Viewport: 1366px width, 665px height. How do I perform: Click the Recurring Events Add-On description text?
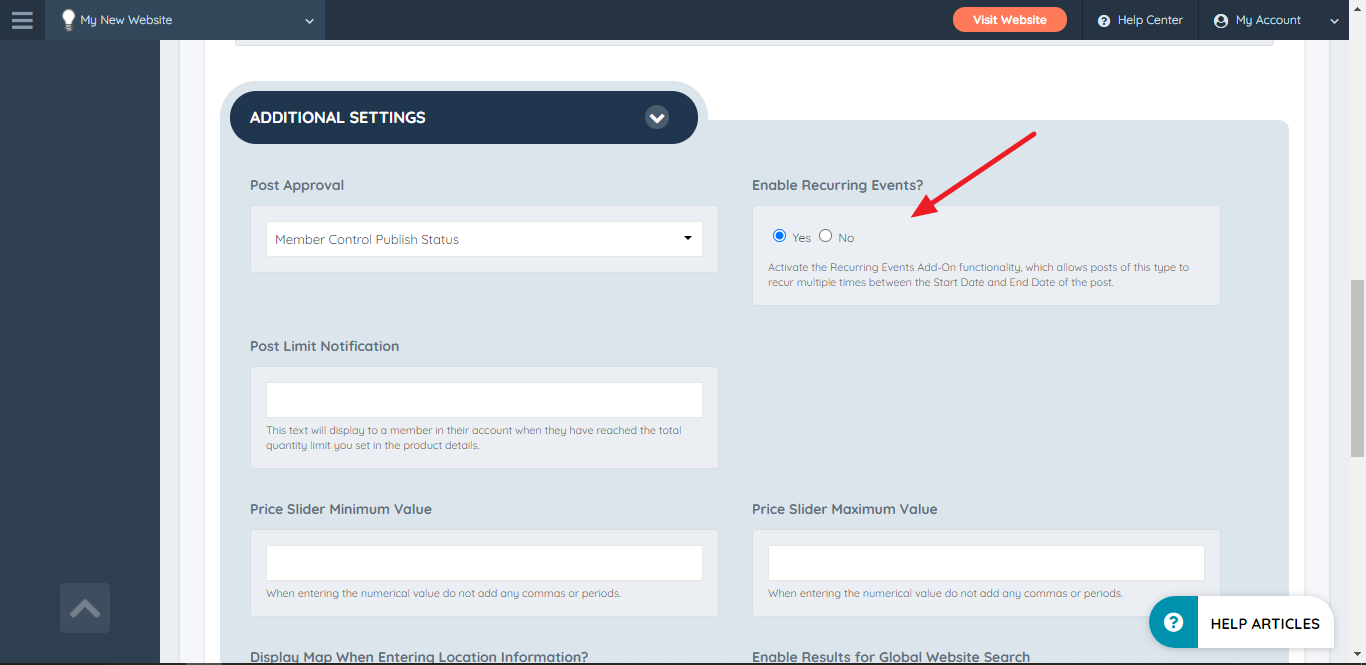tap(978, 275)
